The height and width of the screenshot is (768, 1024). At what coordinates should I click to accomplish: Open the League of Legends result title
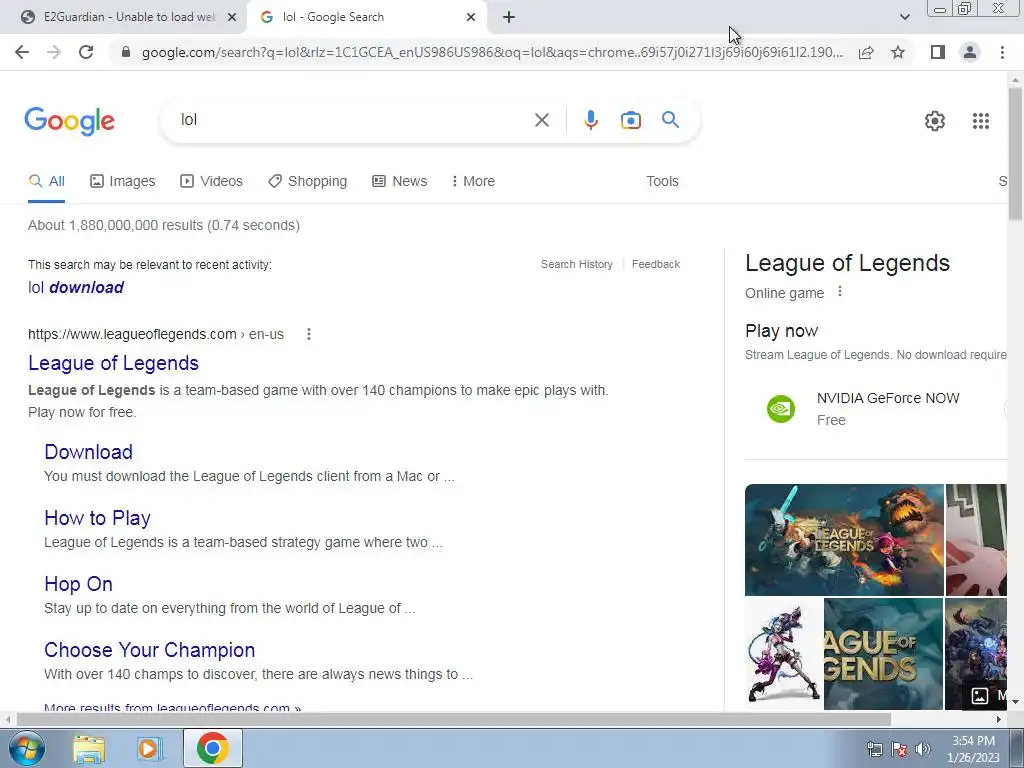(114, 363)
